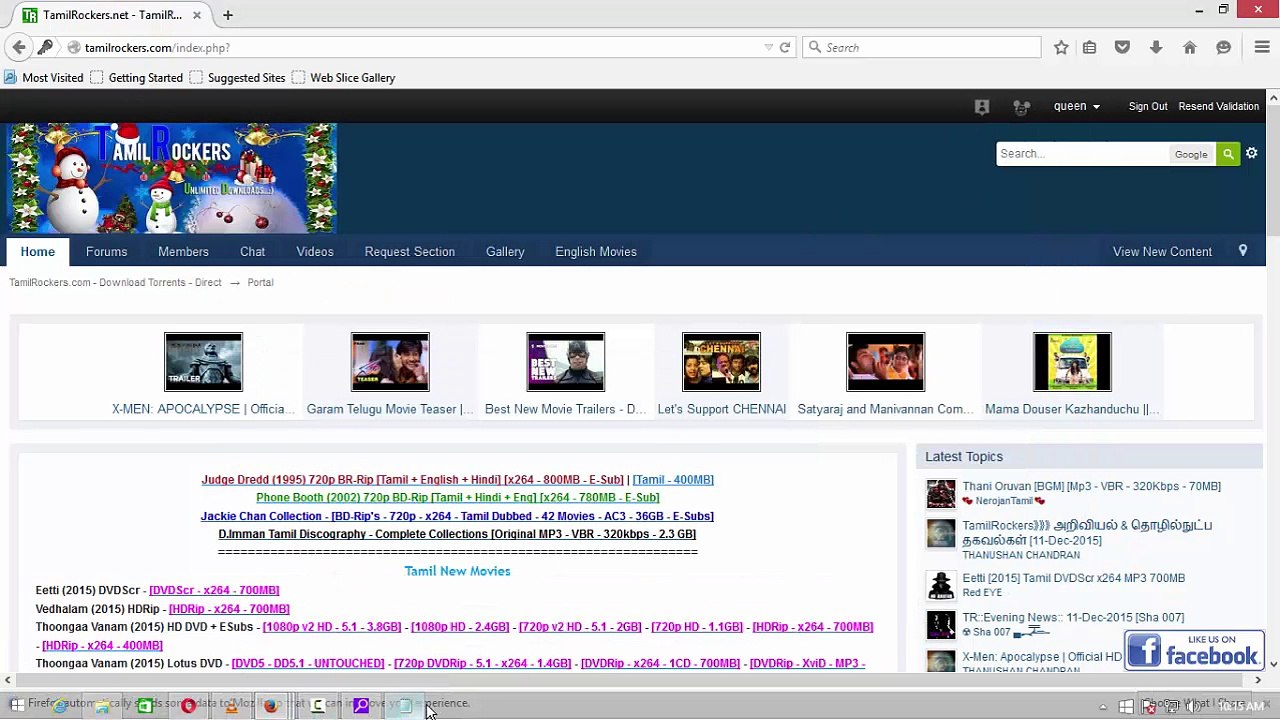Open the Pocket icon in the toolbar

[1122, 47]
